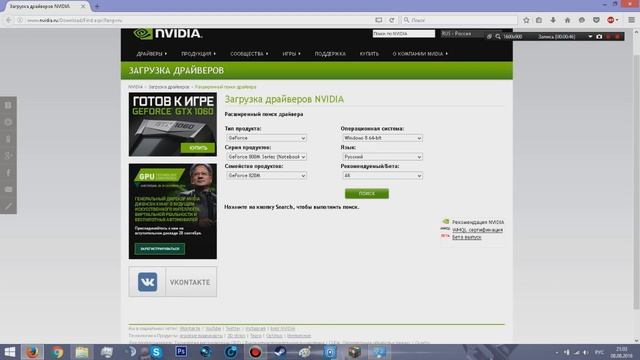Open the ДРАЙВЕРЫ menu
This screenshot has width=640, height=360.
(x=152, y=54)
